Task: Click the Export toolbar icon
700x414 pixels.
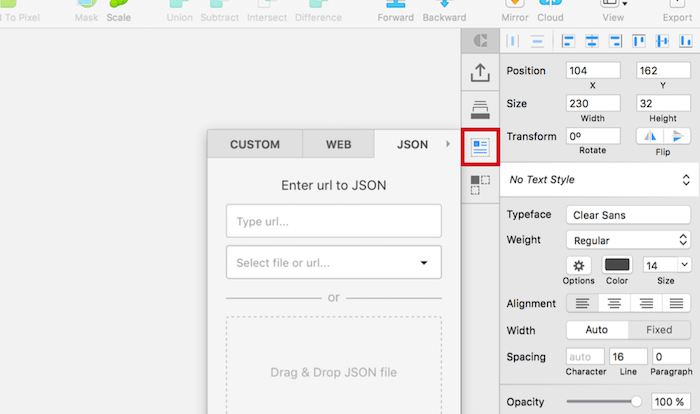Action: click(x=677, y=4)
